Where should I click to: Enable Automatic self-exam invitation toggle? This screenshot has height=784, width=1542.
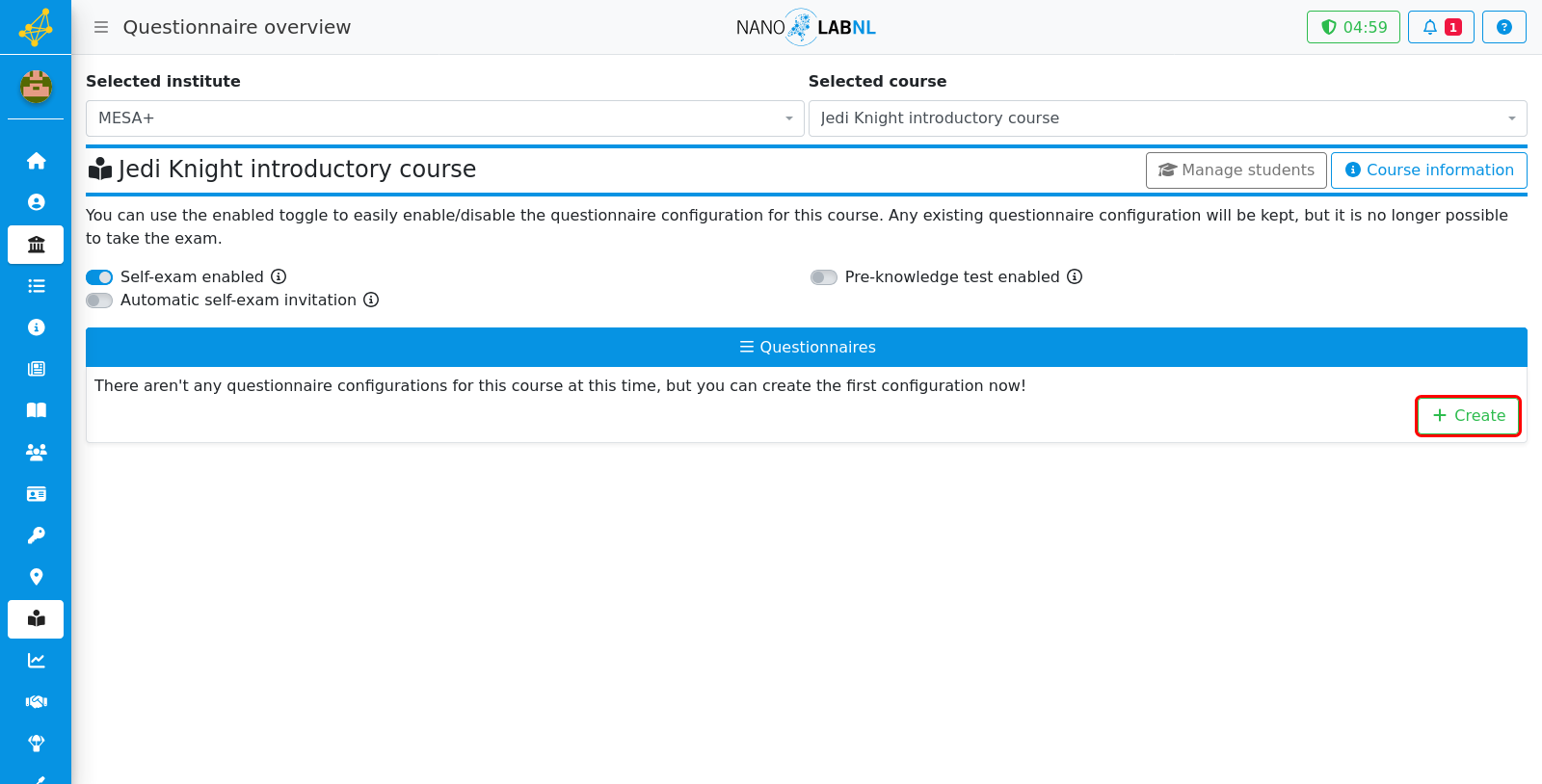(x=99, y=301)
